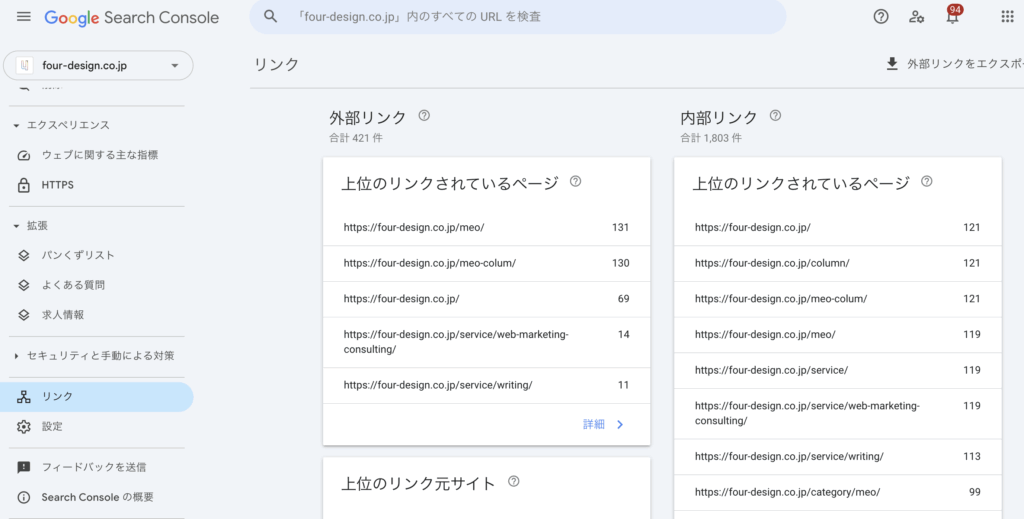1024x519 pixels.
Task: Click the URL inspection search field
Action: (x=518, y=16)
